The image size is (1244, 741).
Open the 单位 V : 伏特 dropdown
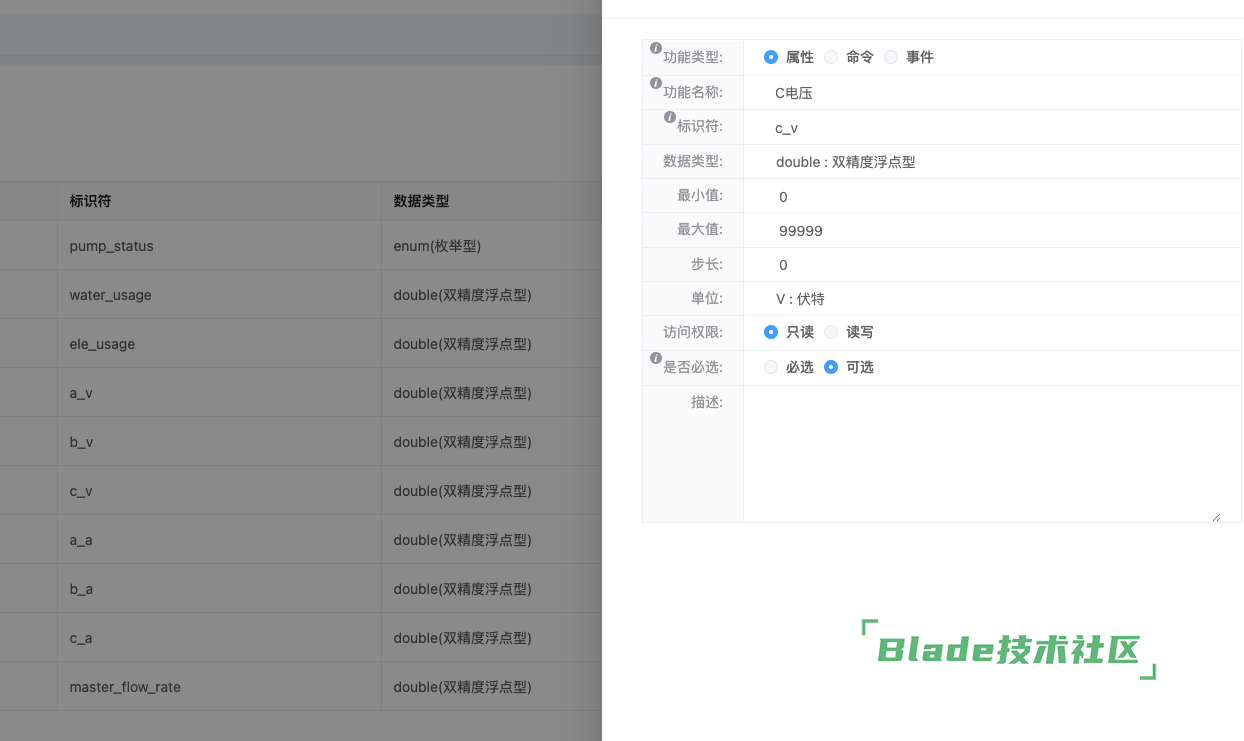tap(990, 299)
